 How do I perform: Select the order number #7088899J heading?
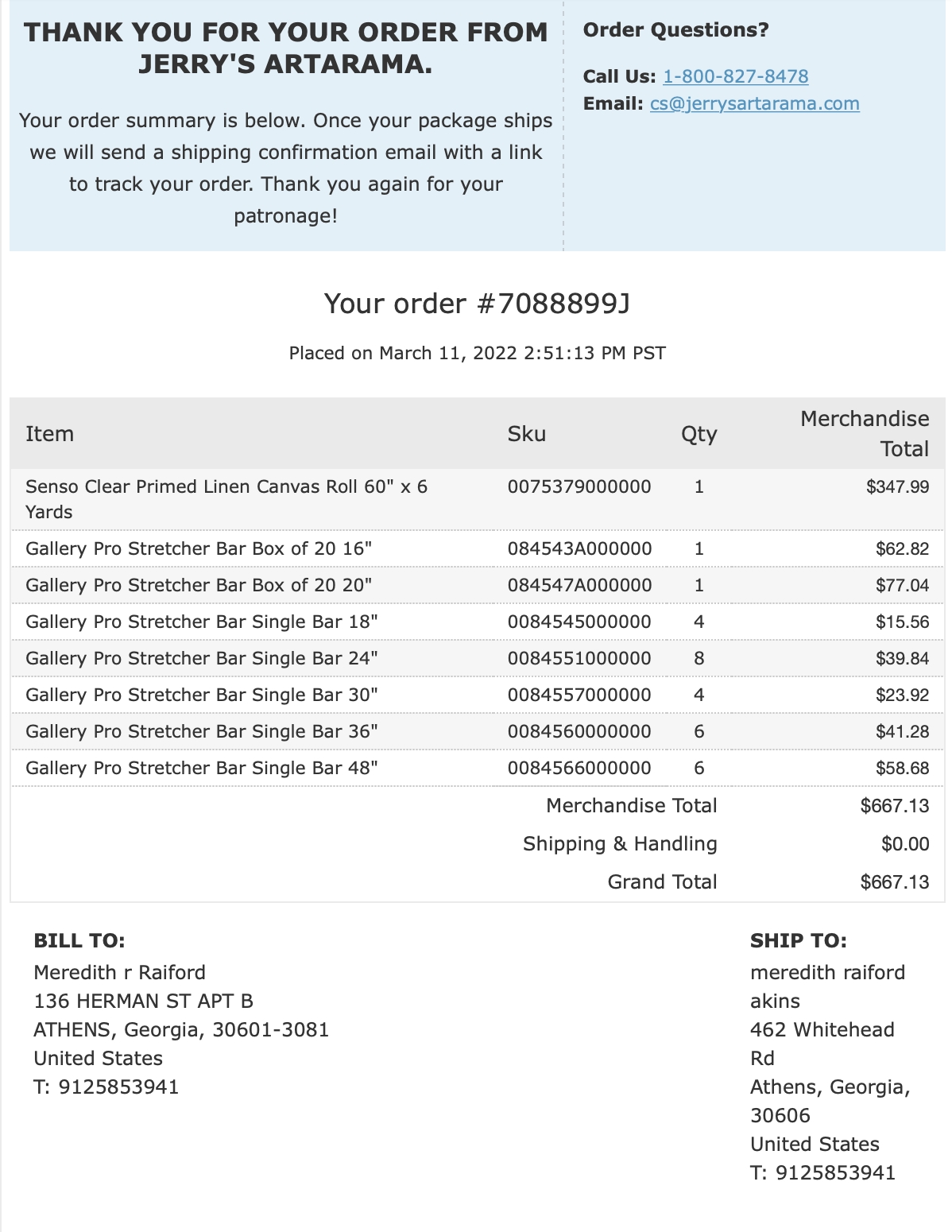tap(477, 304)
